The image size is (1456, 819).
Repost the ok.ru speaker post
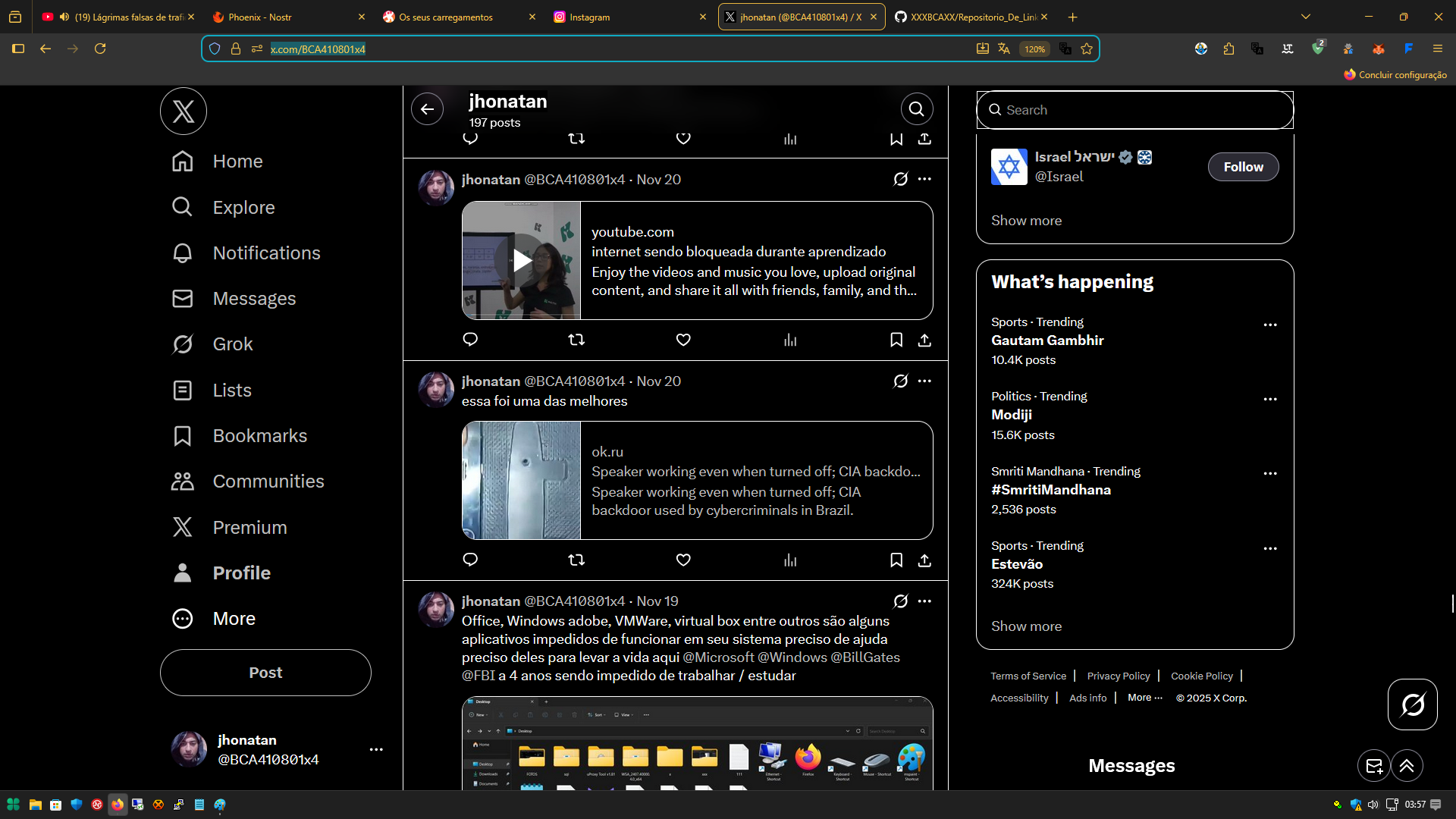click(x=576, y=560)
